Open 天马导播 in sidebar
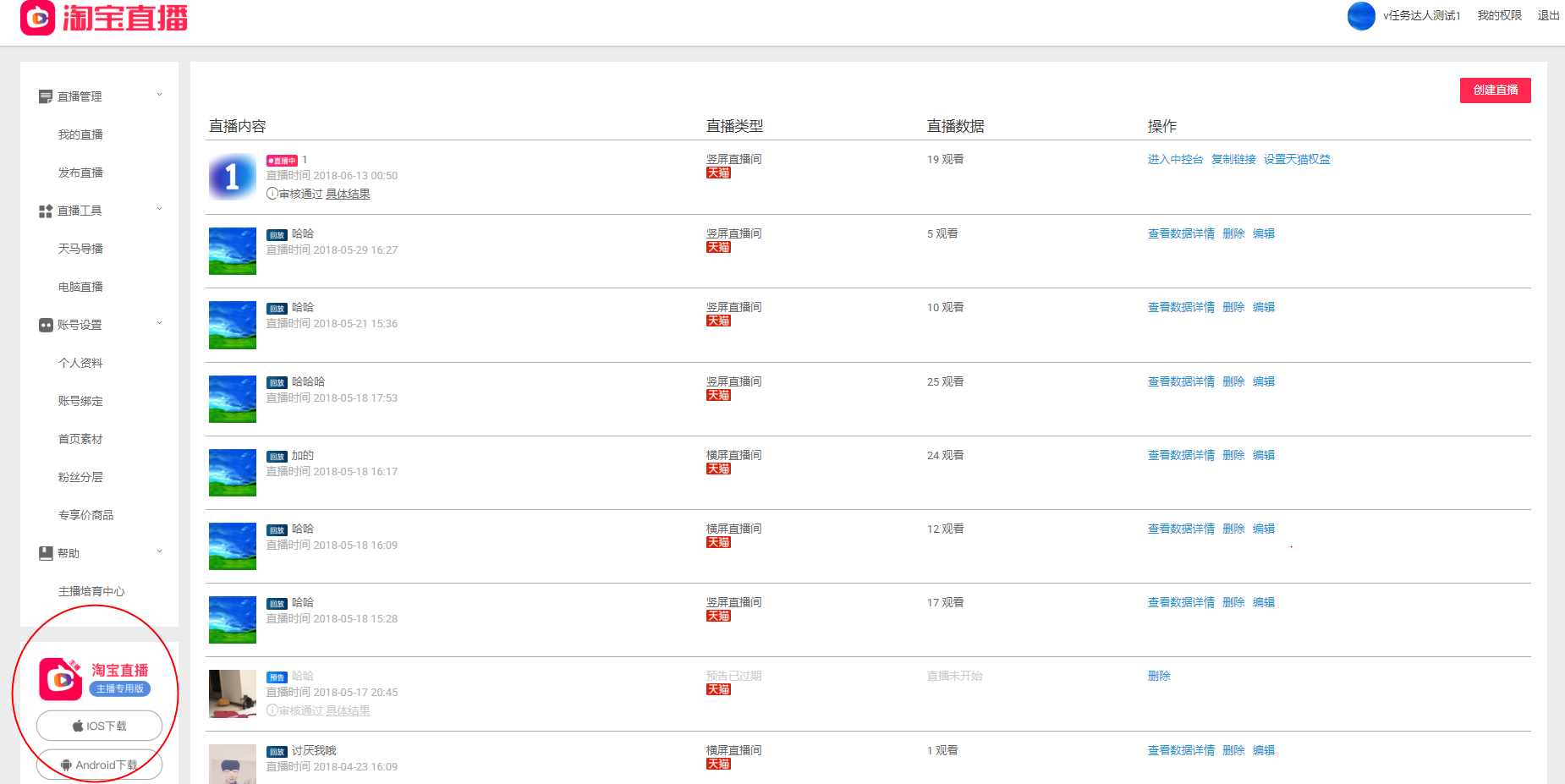The height and width of the screenshot is (784, 1565). click(x=80, y=249)
